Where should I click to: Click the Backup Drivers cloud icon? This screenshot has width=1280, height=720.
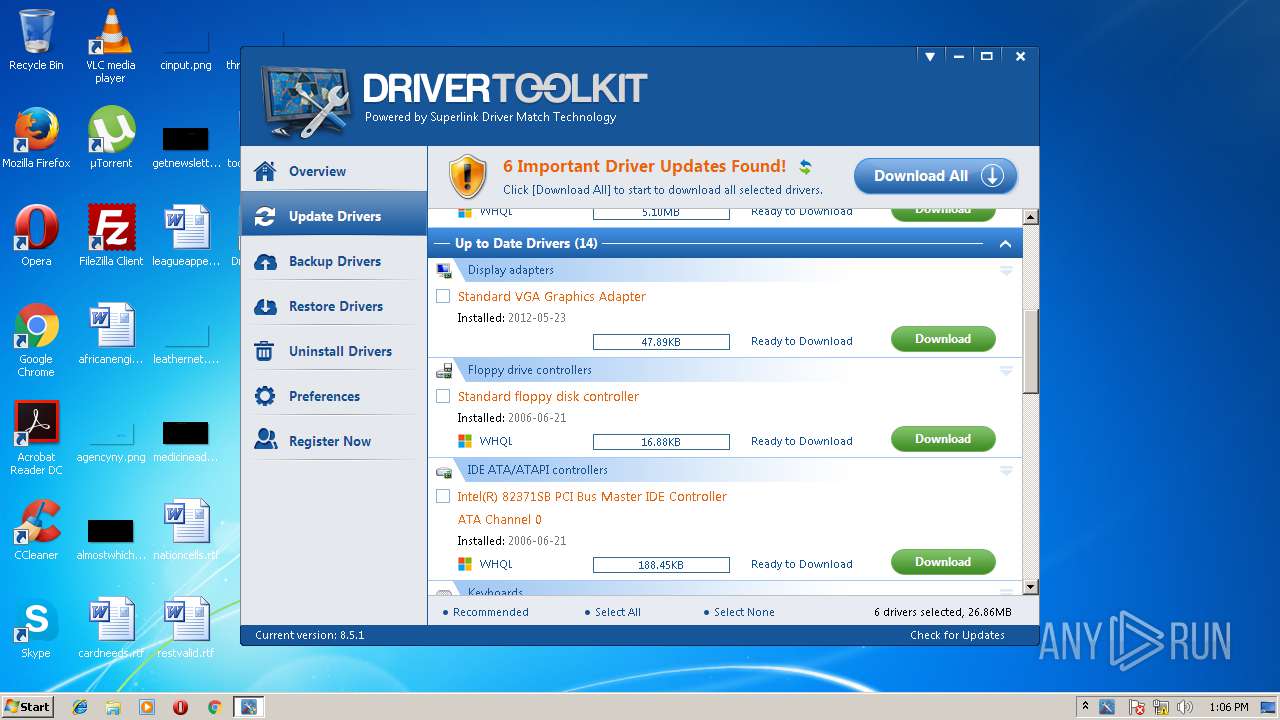(265, 261)
